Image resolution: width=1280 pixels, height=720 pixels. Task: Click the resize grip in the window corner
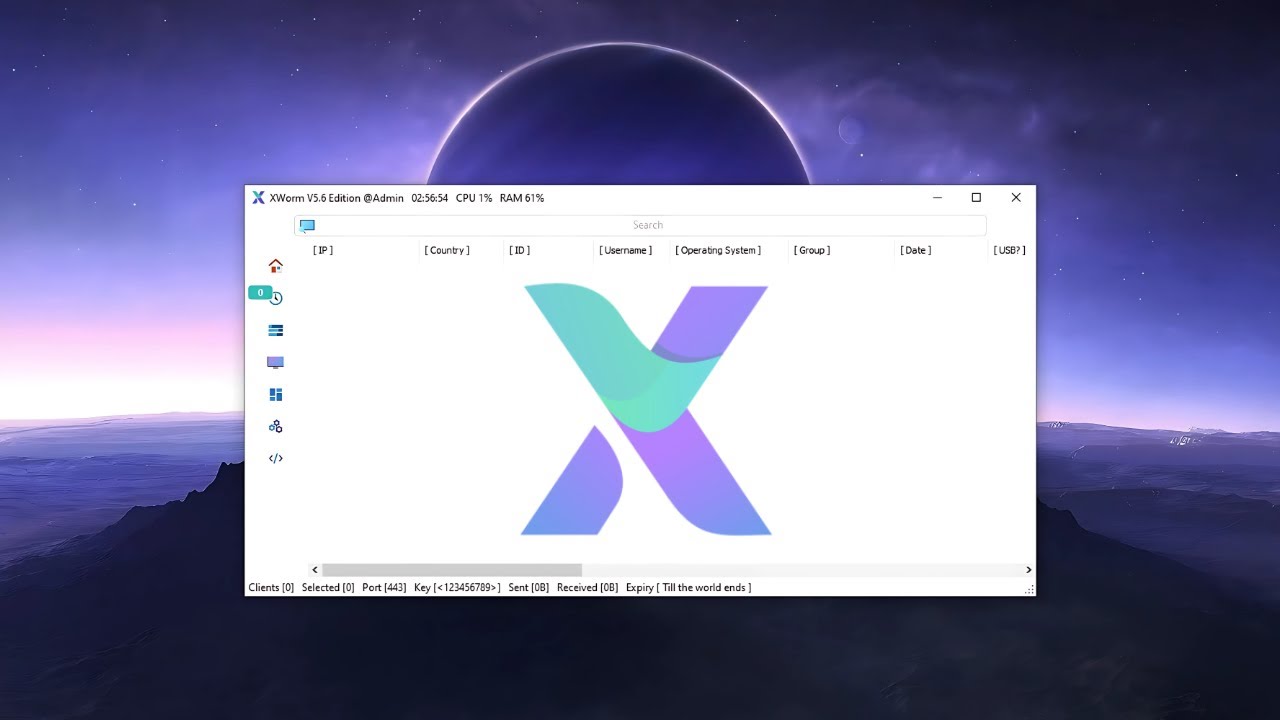click(1029, 590)
